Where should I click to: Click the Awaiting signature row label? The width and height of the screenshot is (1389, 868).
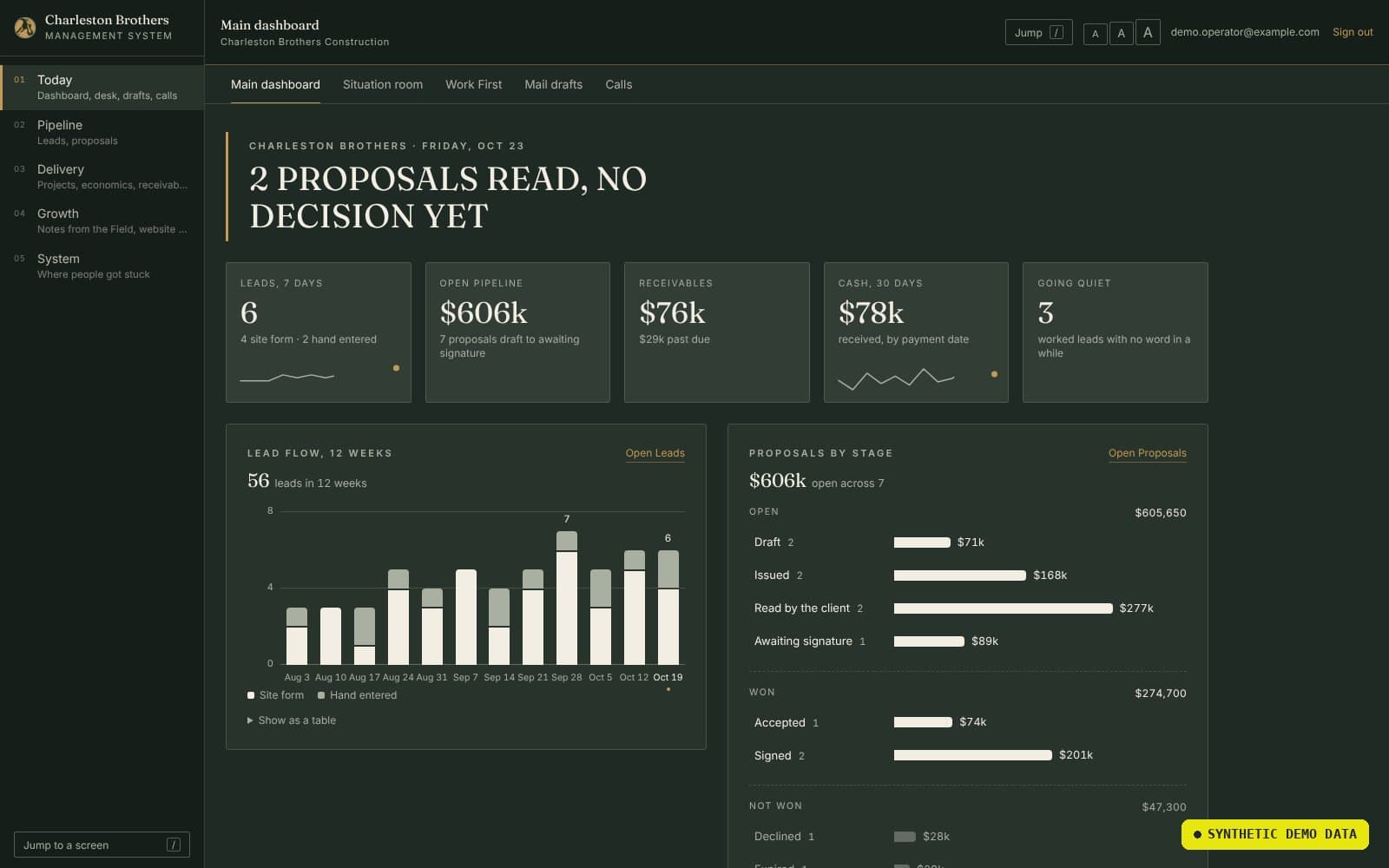click(803, 641)
